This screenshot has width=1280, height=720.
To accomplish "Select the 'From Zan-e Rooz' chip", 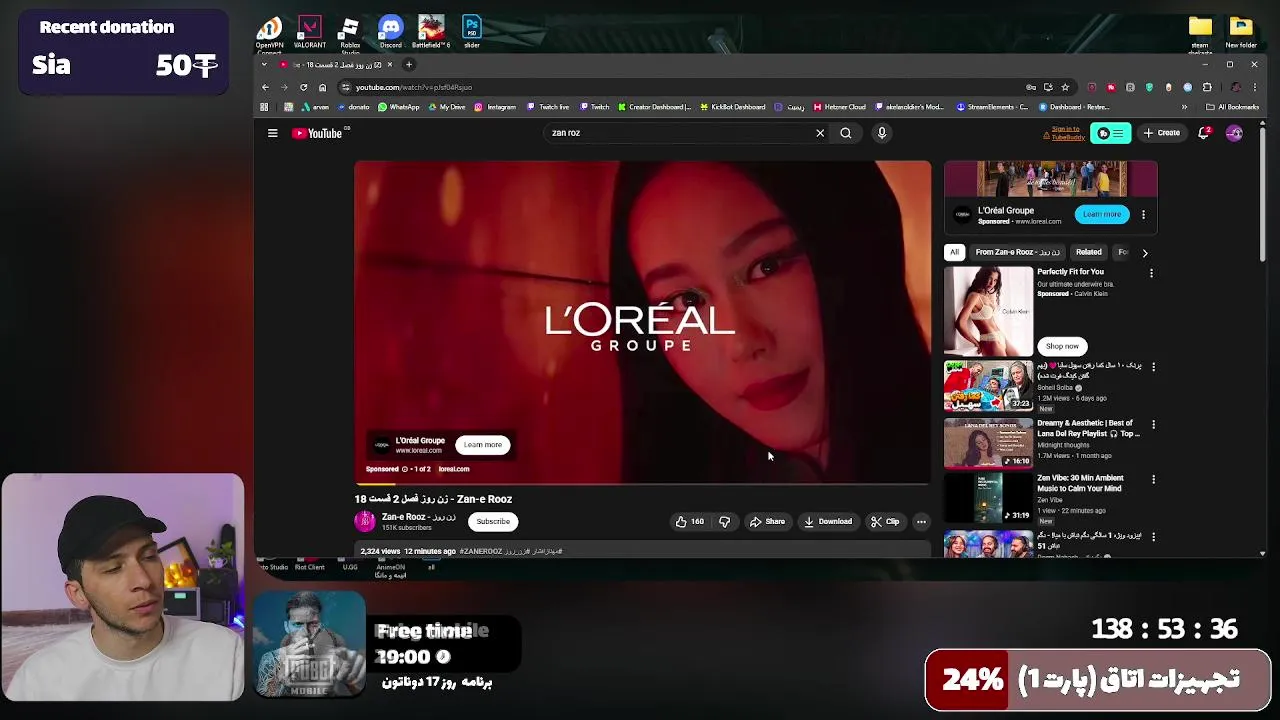I will click(1017, 252).
